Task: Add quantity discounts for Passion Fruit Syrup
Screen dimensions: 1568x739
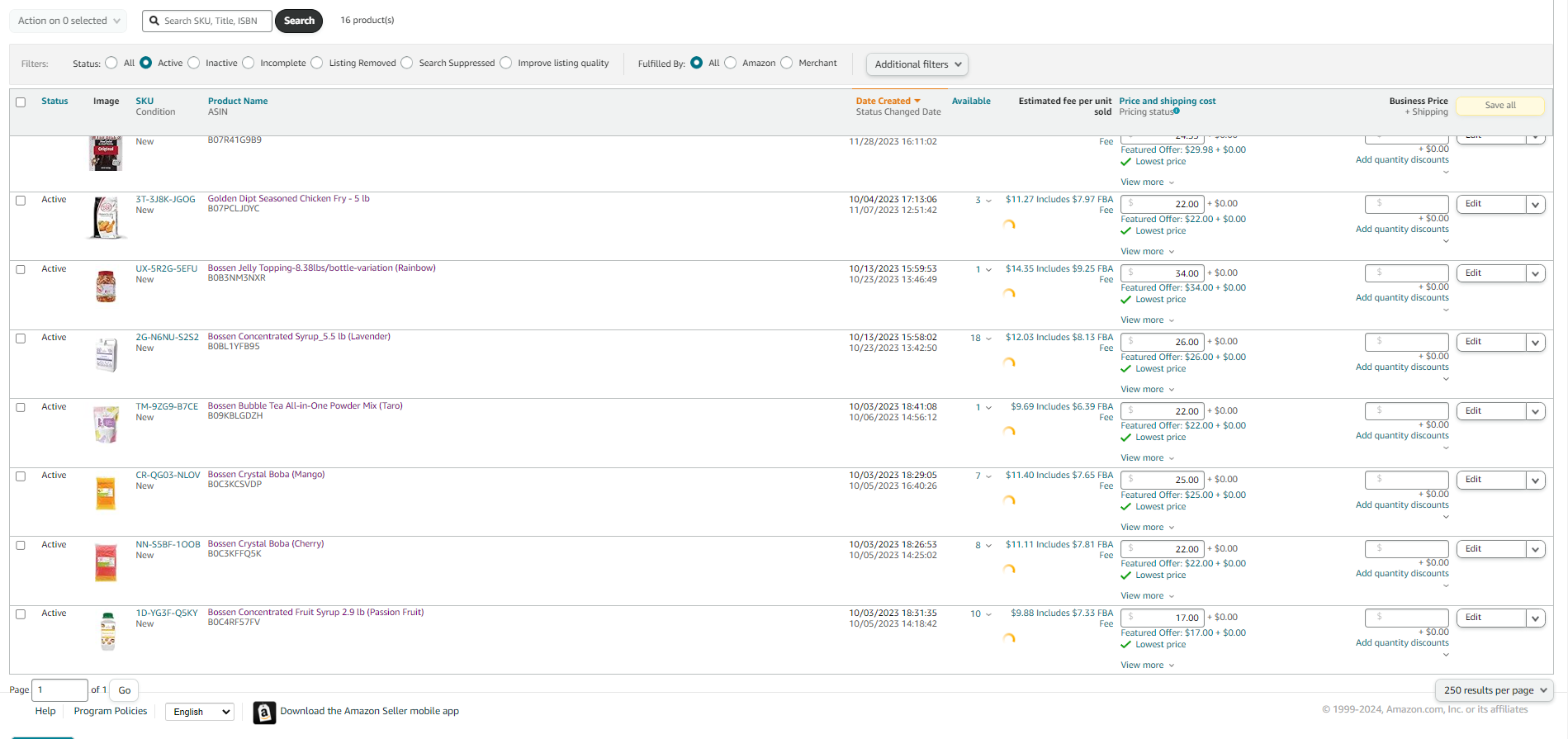Action: [x=1402, y=643]
